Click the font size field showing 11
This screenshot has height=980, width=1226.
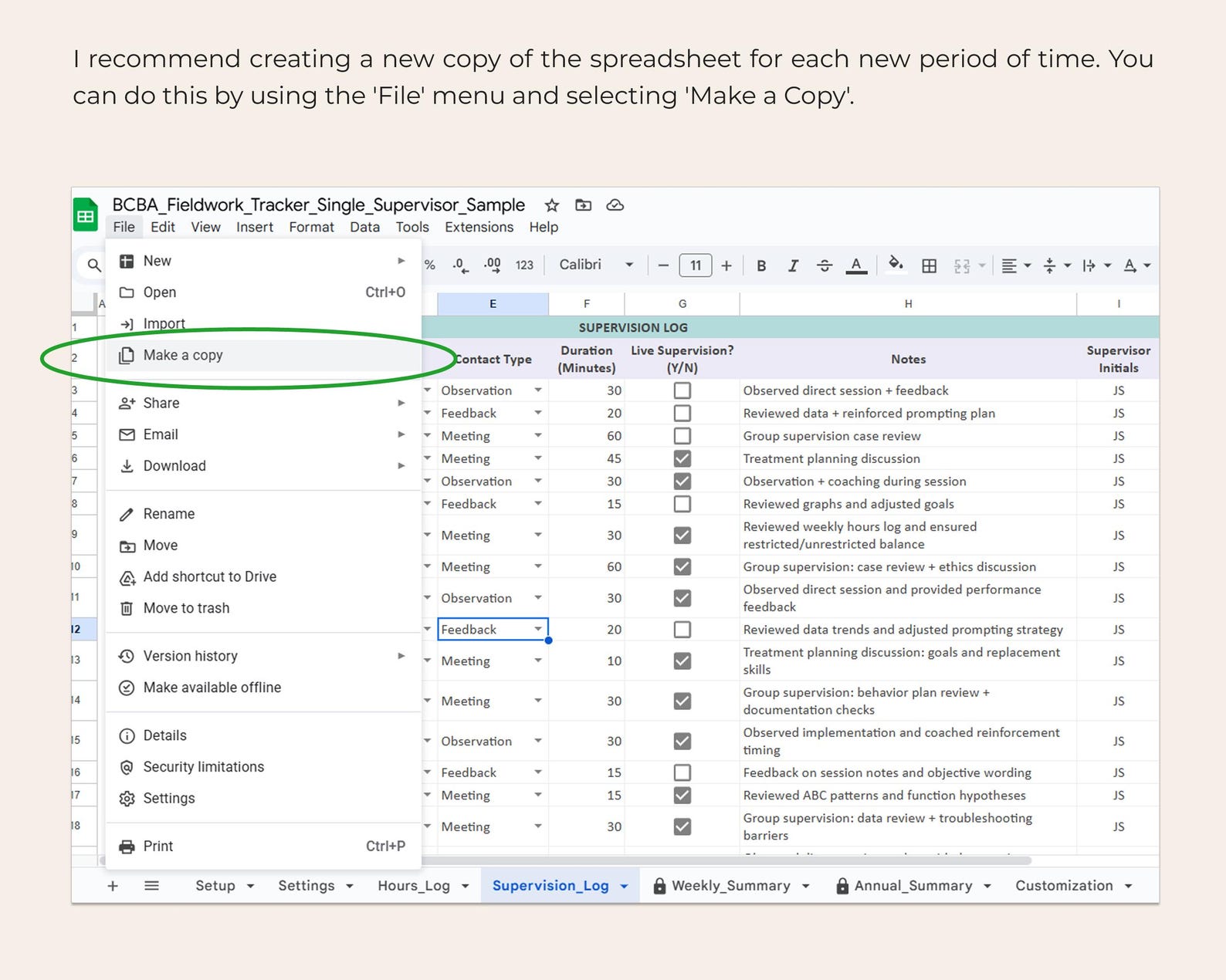tap(696, 265)
